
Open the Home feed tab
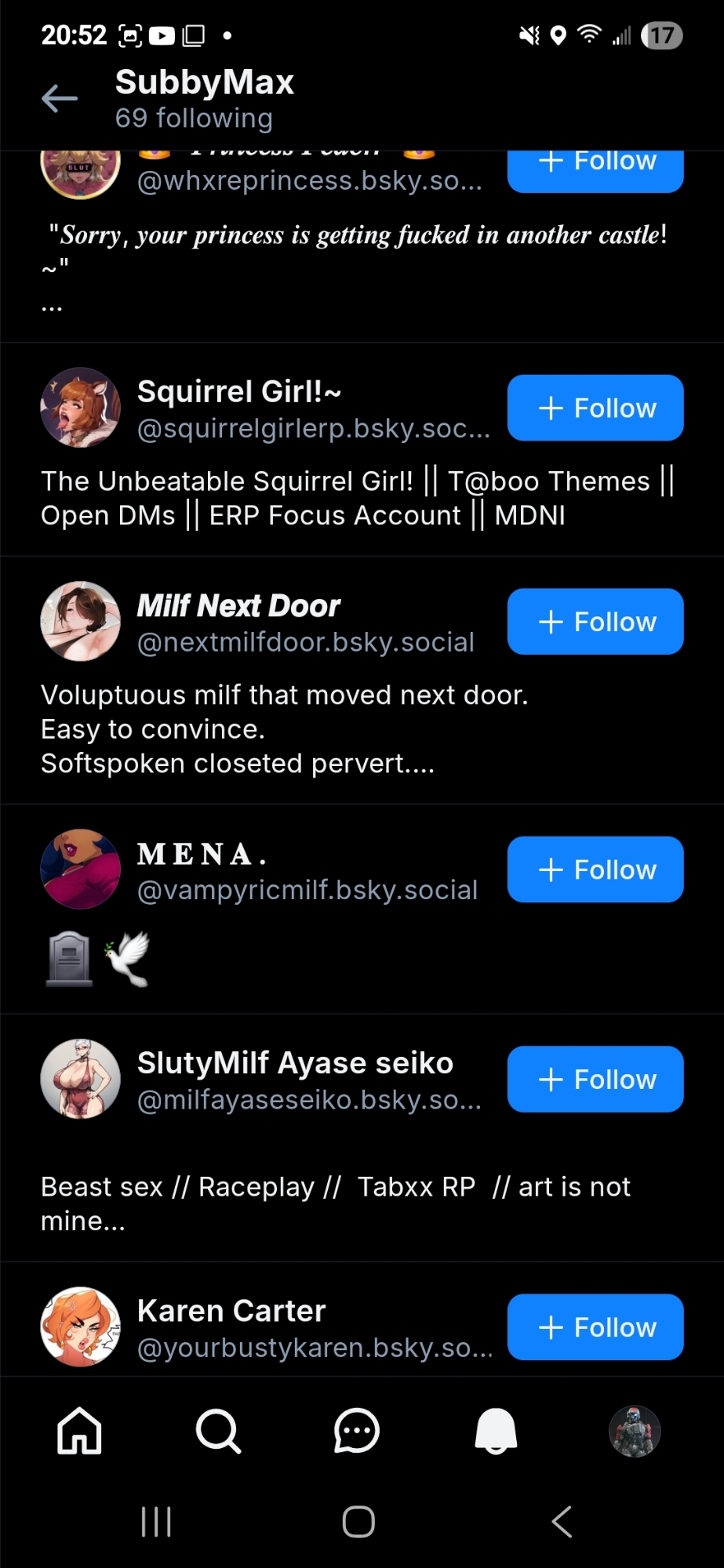(x=79, y=1431)
